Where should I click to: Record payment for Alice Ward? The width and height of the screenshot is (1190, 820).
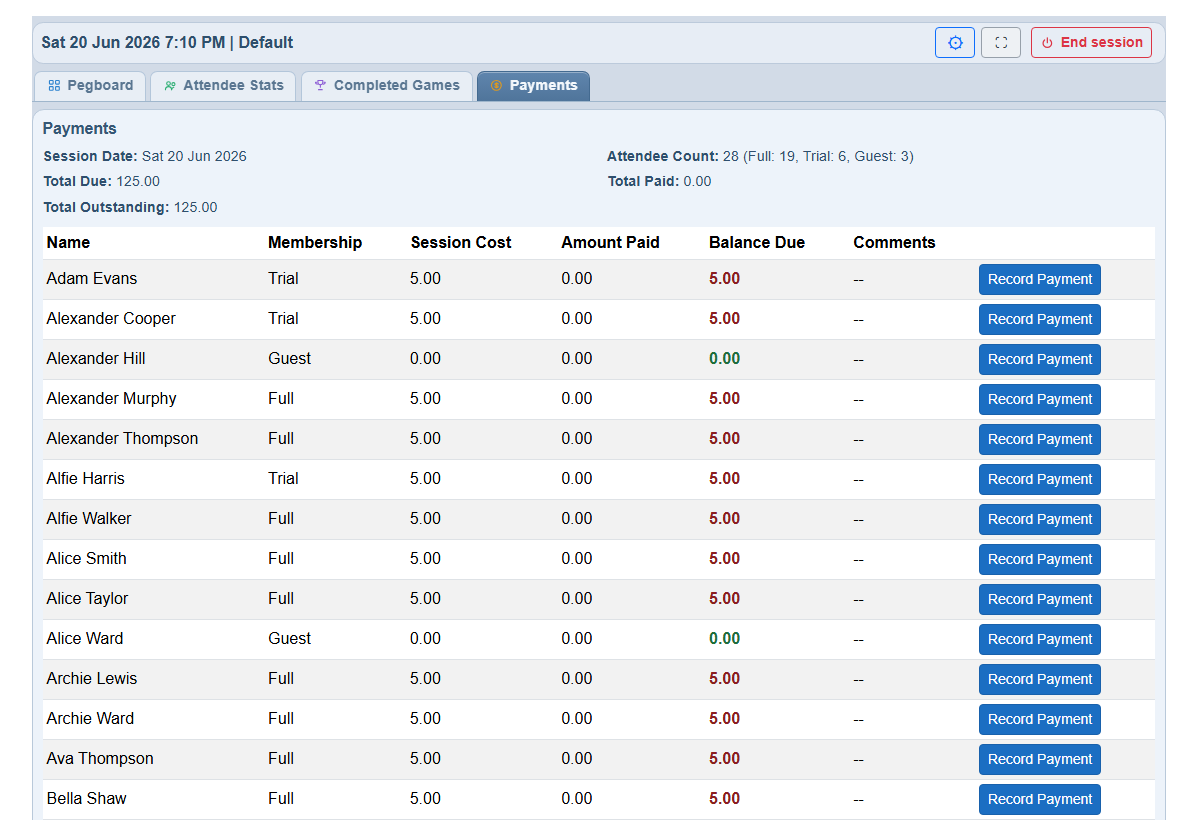1040,639
